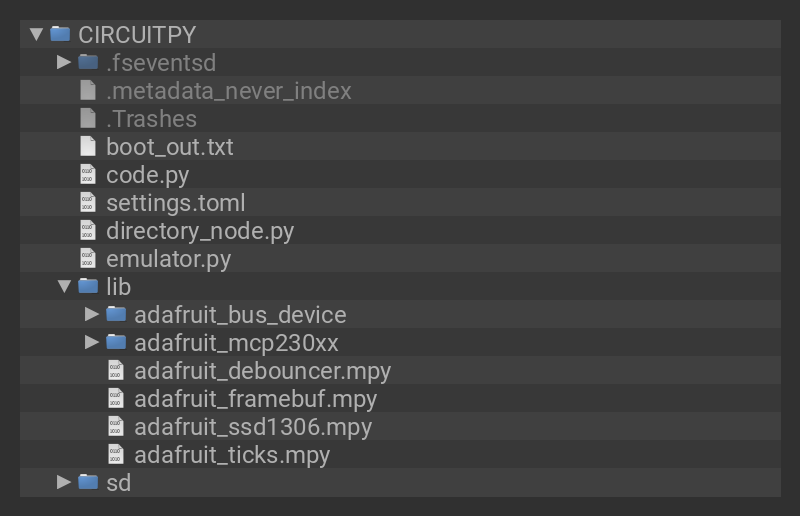Select the adafruit_framebuf.mpy entry
The width and height of the screenshot is (800, 516).
pyautogui.click(x=255, y=399)
